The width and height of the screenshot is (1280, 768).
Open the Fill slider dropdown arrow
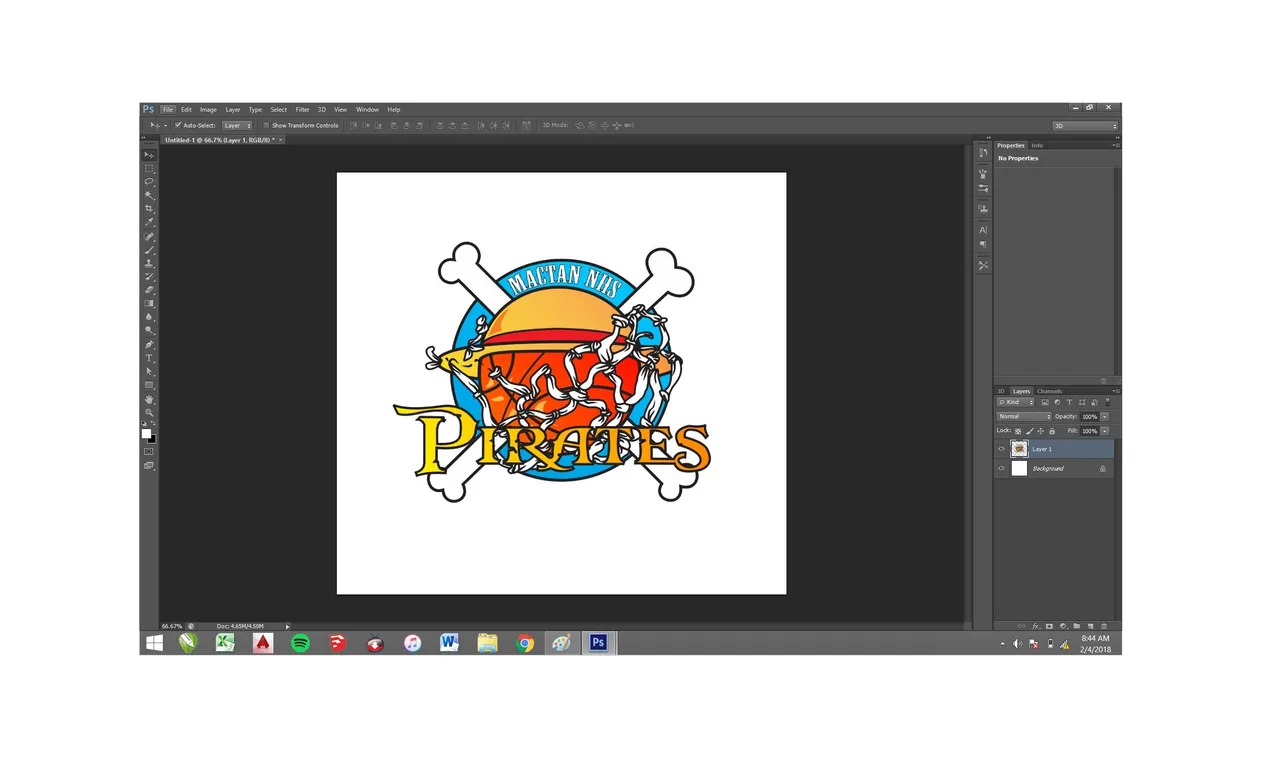point(1105,431)
